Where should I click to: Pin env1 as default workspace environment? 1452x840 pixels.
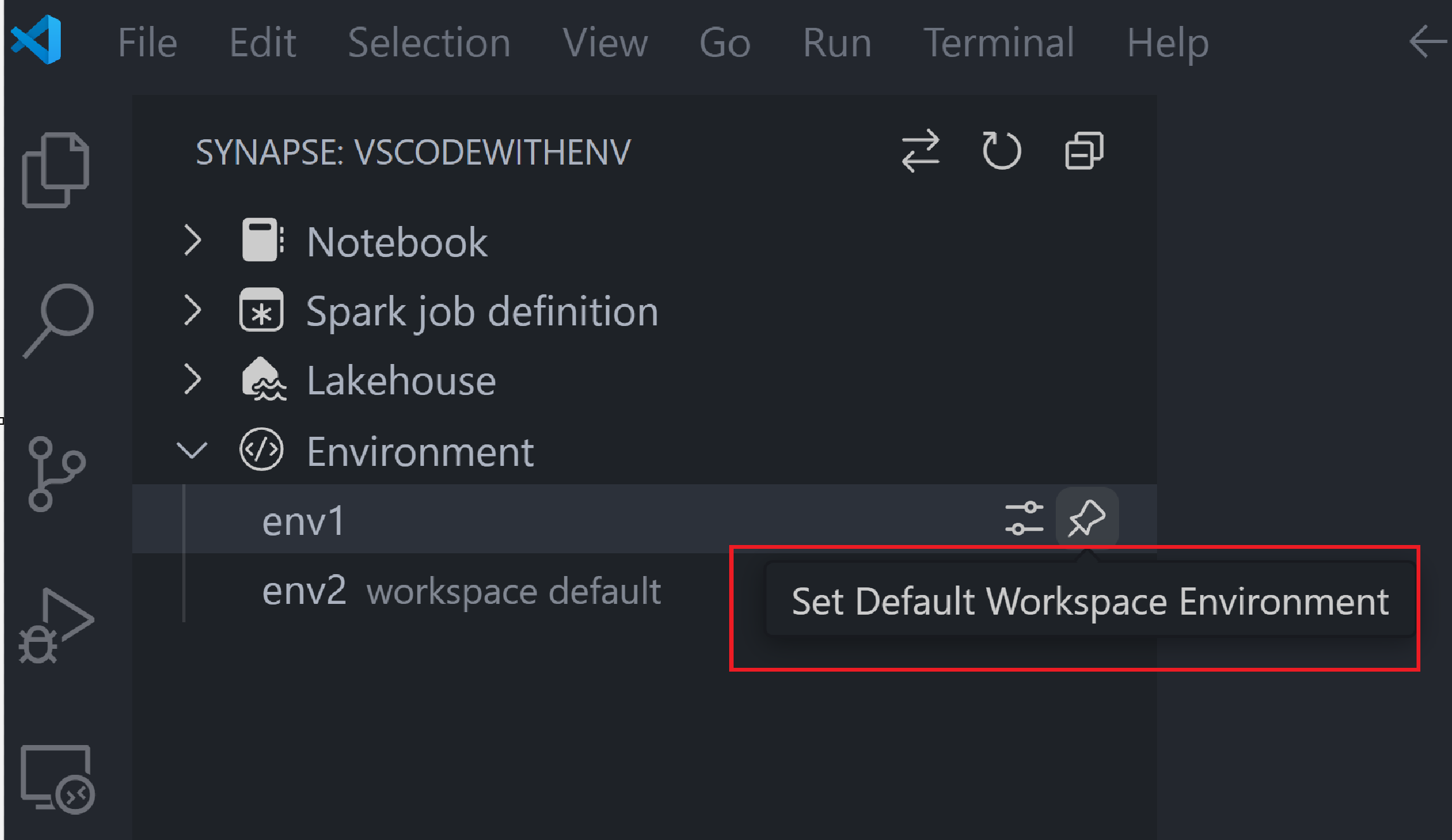point(1087,518)
